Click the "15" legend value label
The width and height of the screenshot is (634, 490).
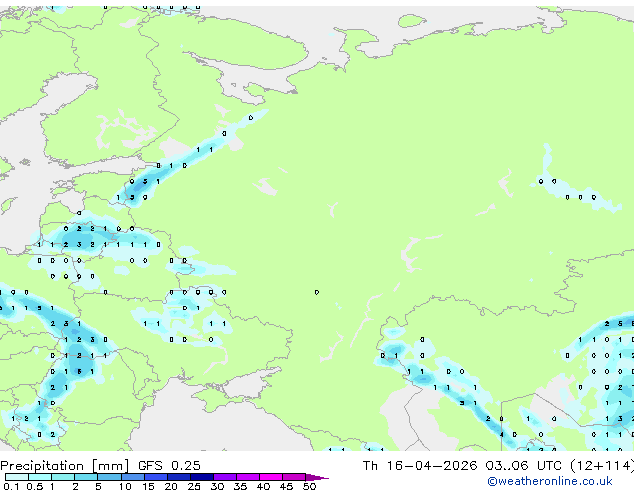pyautogui.click(x=148, y=486)
